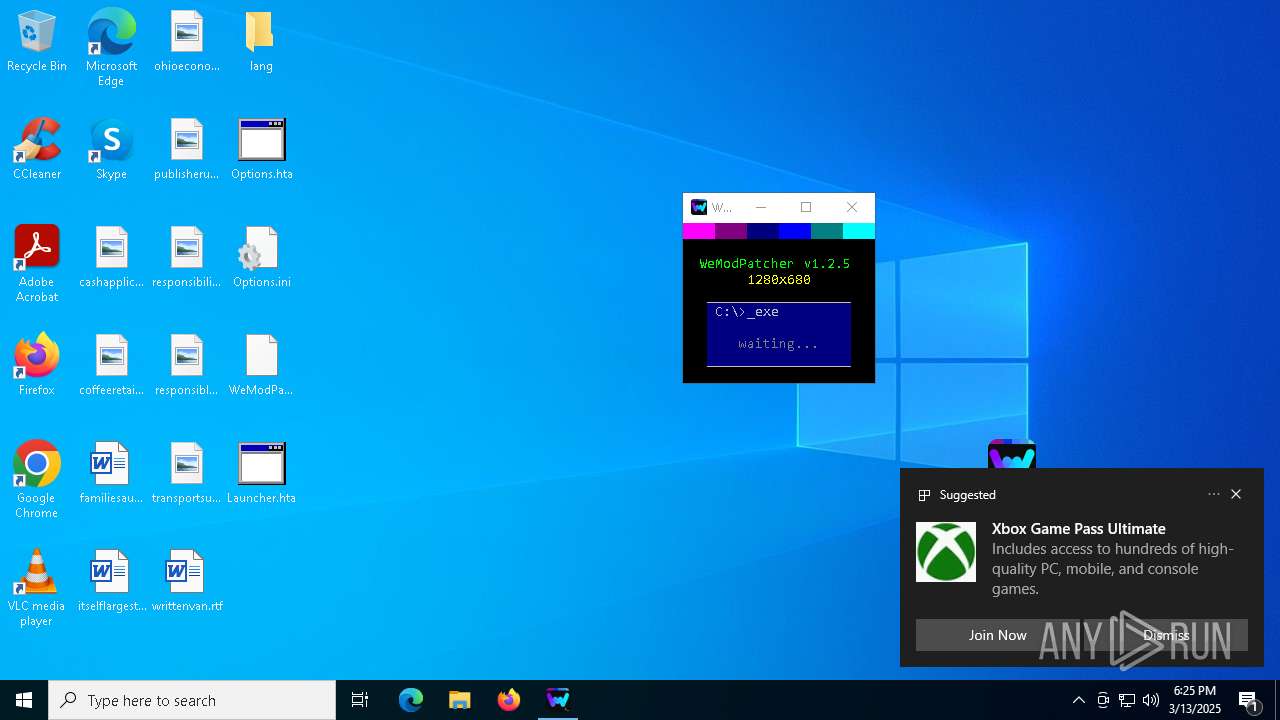Open the Action Center notifications icon

[x=1248, y=700]
